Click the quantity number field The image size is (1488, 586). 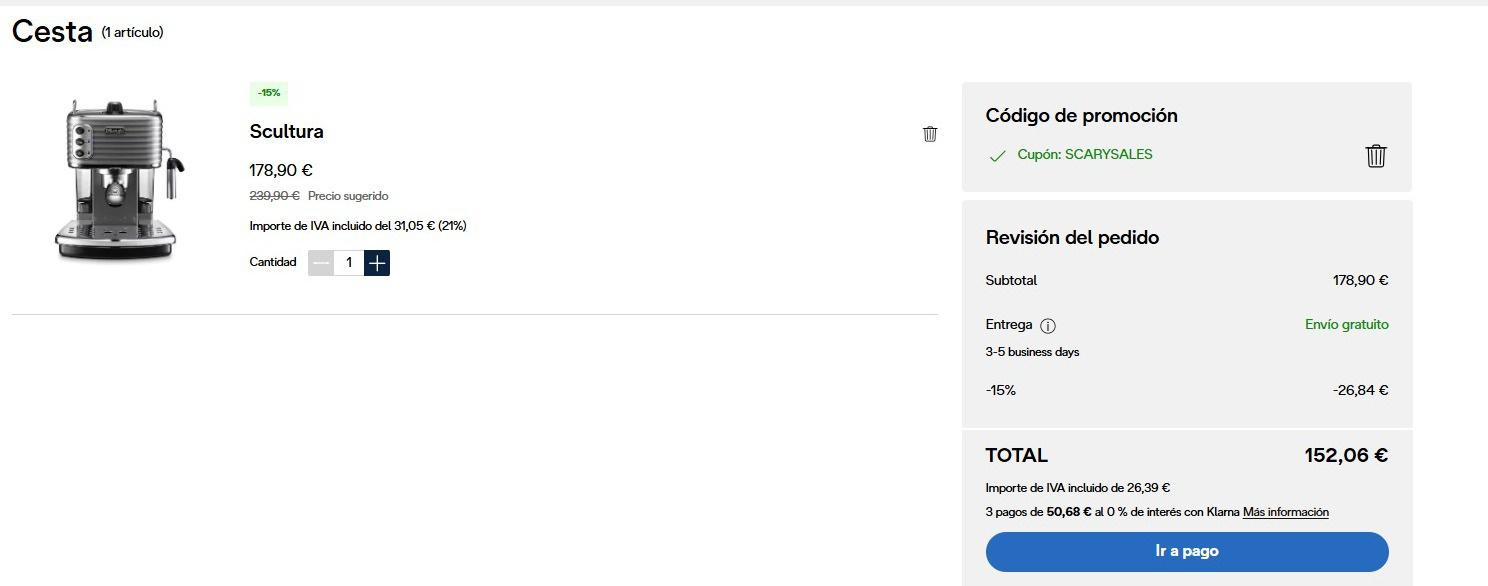click(x=349, y=263)
